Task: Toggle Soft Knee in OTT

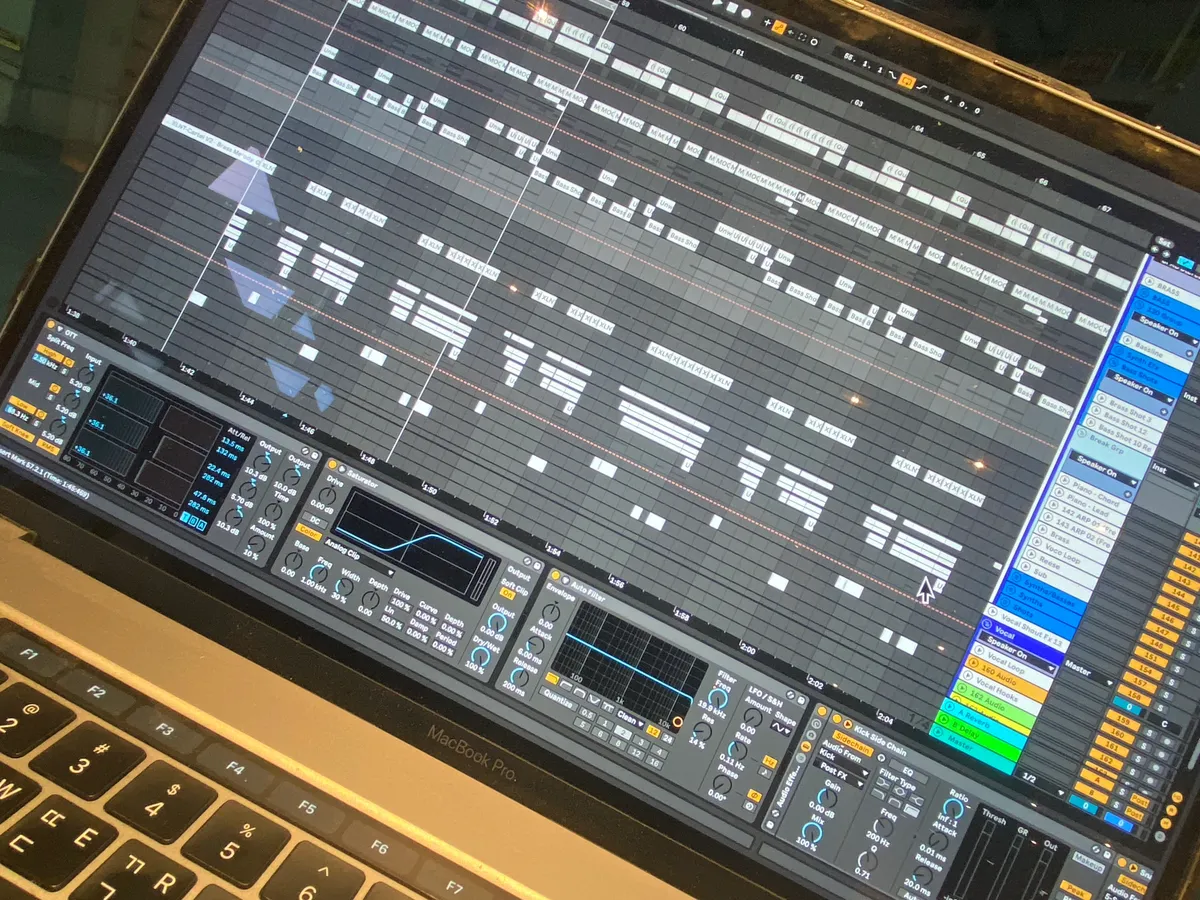Action: [x=17, y=429]
